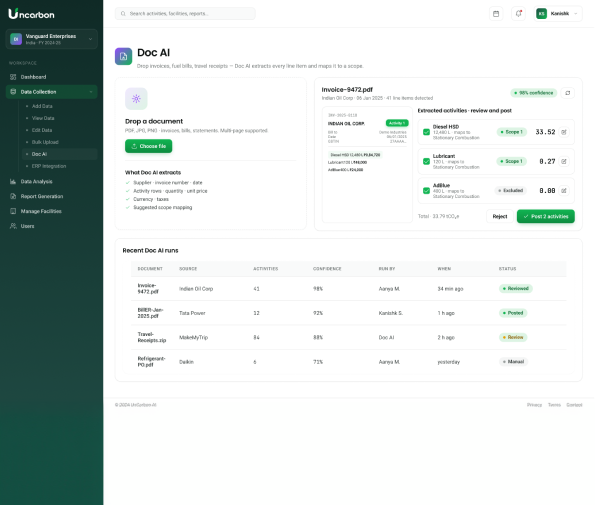Open Manage Facilities section
595x505 pixels.
coord(51,211)
